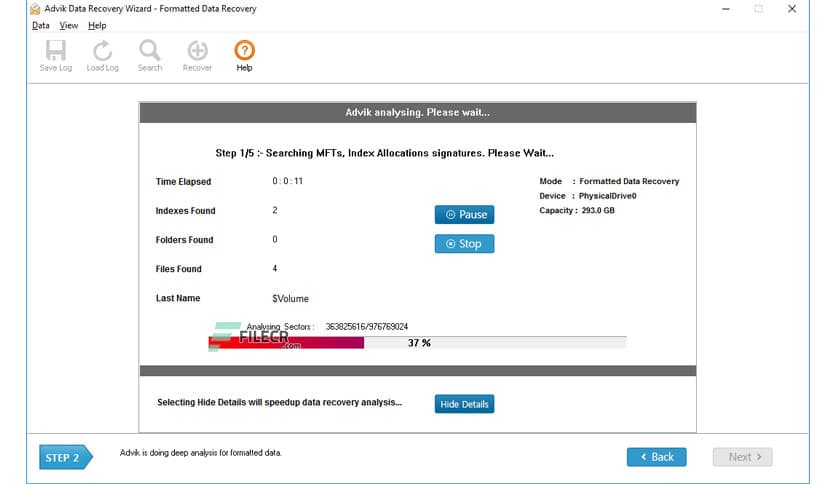Select the 'Step 1/5' status message

[384, 153]
